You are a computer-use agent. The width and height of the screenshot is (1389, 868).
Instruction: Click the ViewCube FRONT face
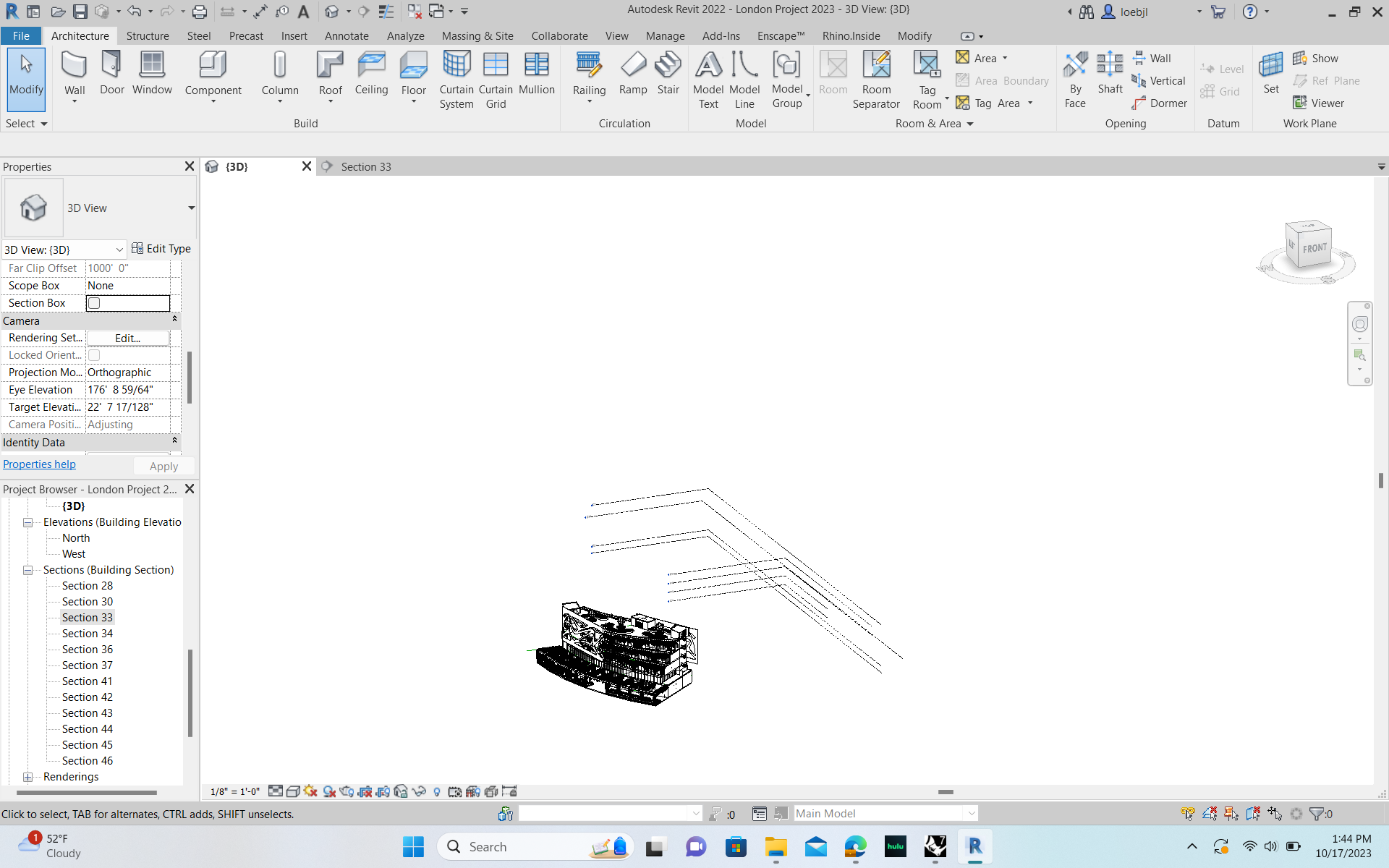(1314, 248)
